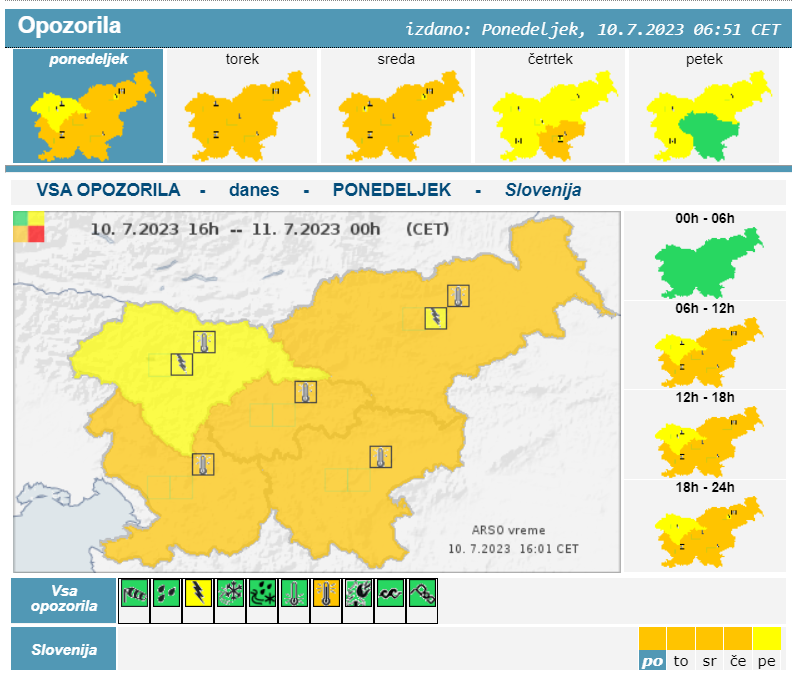Click the wind warning windsock icon

pyautogui.click(x=134, y=594)
